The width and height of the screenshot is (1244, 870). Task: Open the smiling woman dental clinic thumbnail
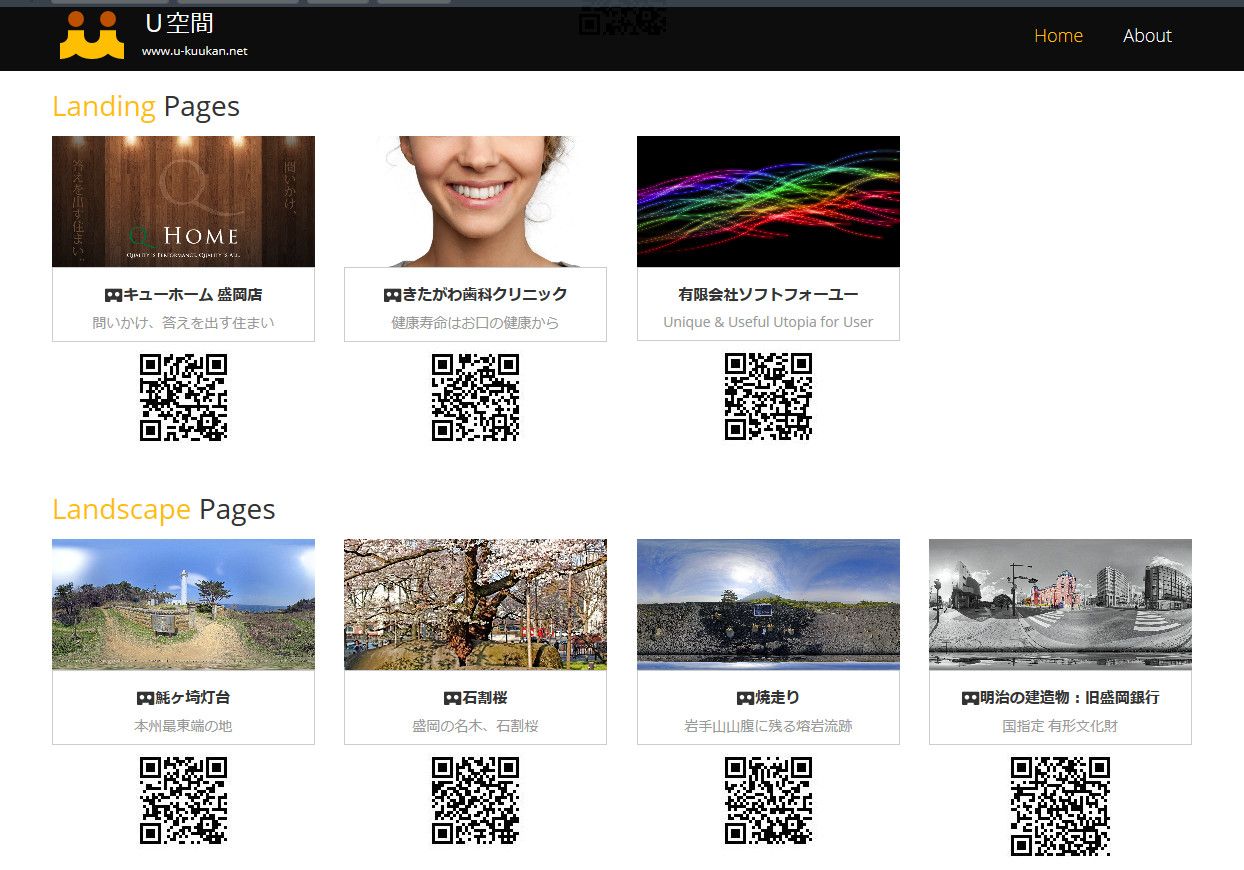[475, 201]
